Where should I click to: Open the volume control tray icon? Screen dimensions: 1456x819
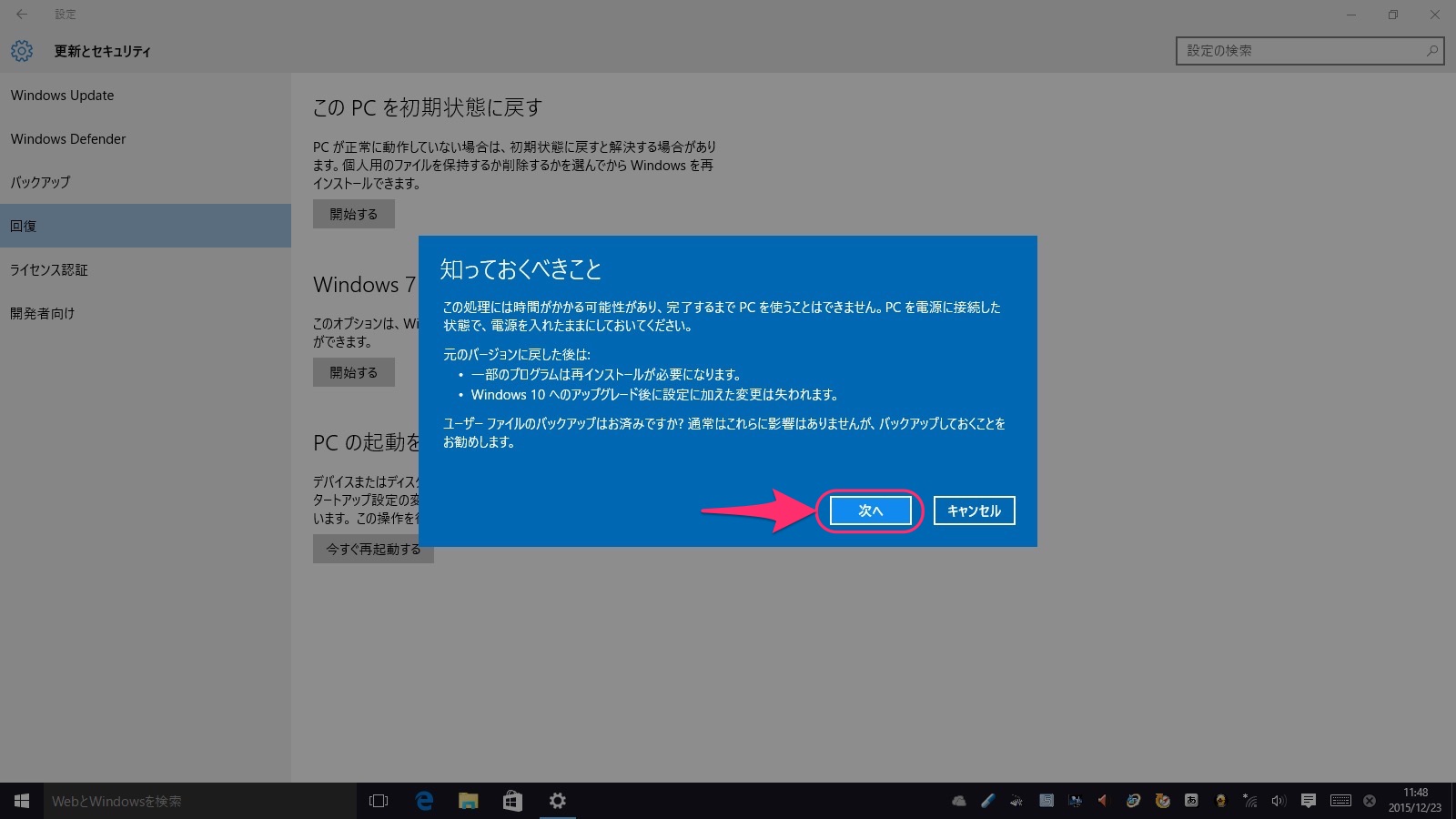point(1279,801)
